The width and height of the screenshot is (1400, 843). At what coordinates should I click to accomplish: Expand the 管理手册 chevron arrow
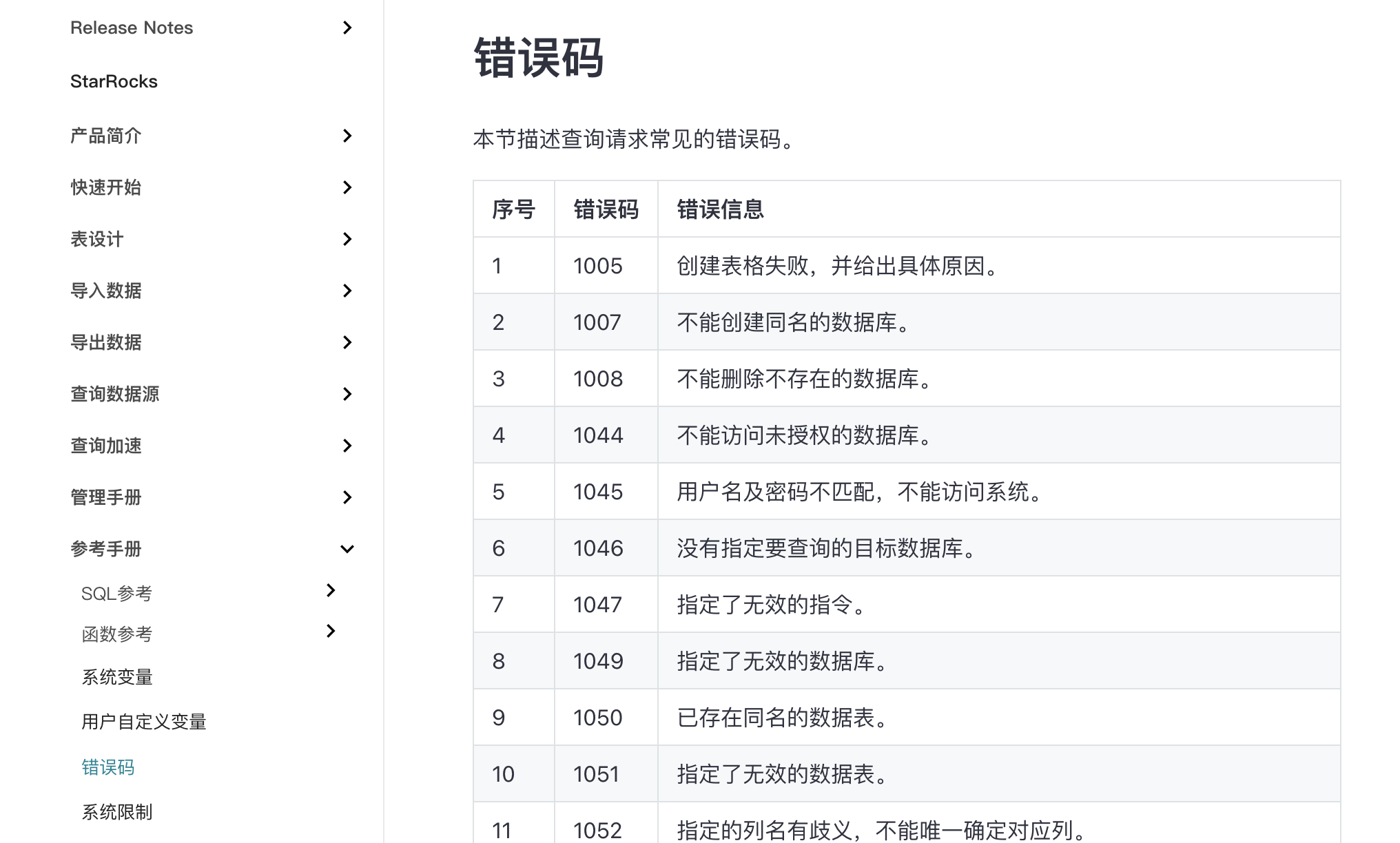(x=347, y=497)
